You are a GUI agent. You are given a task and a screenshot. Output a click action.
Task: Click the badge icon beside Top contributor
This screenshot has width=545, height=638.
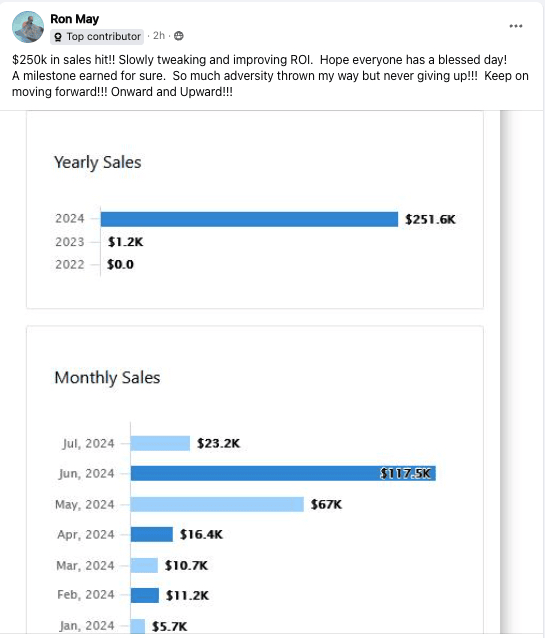(x=58, y=37)
